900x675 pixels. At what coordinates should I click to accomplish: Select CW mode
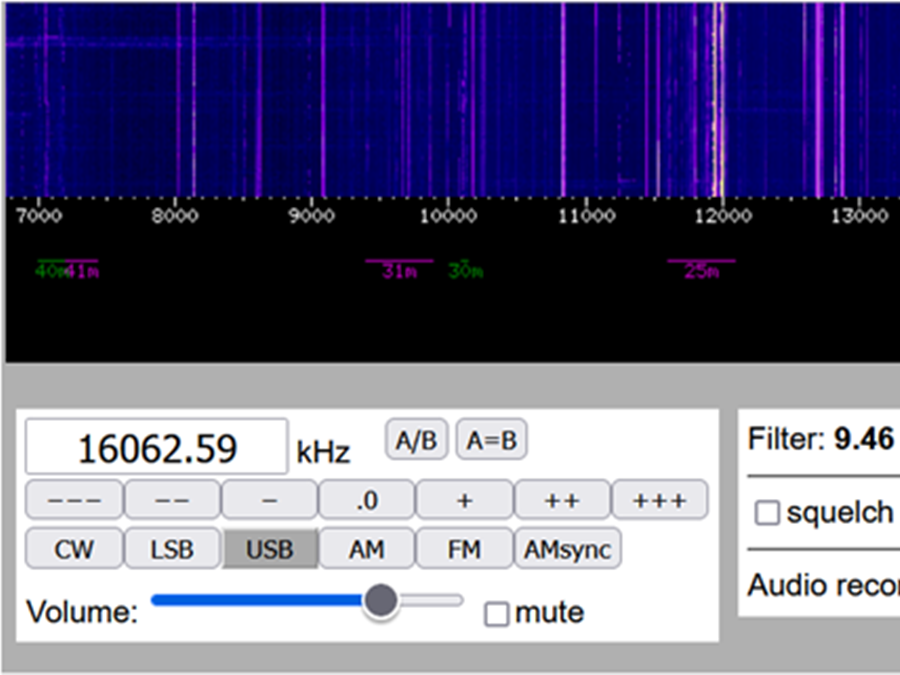74,548
